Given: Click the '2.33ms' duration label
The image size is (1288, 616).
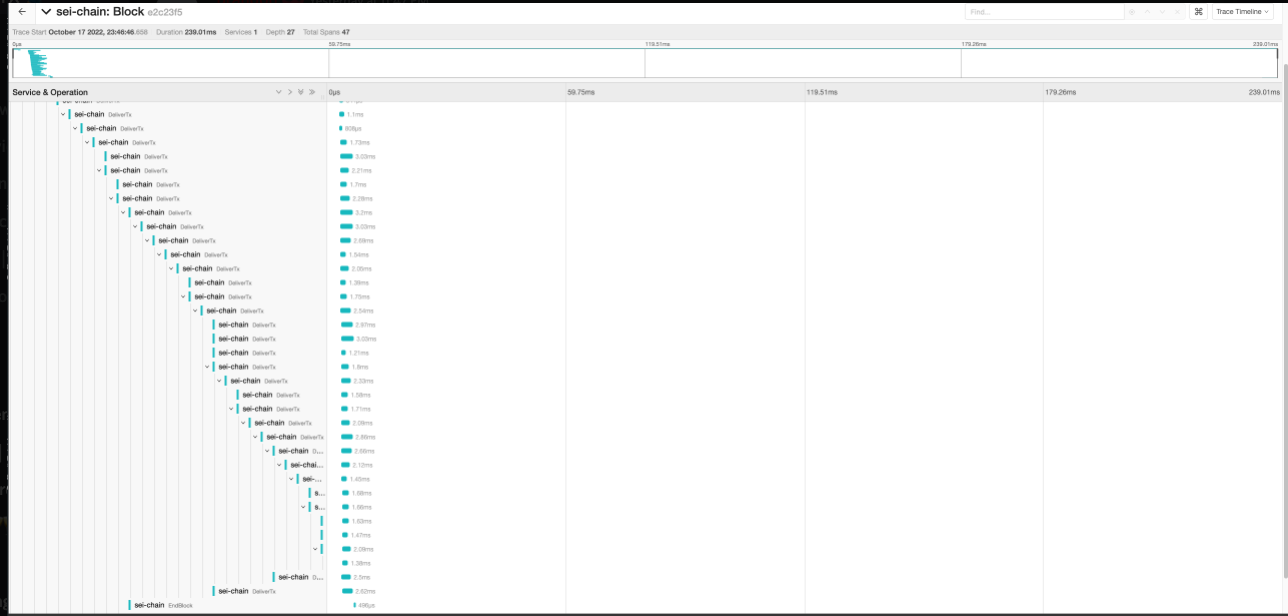Looking at the screenshot, I should pos(363,380).
